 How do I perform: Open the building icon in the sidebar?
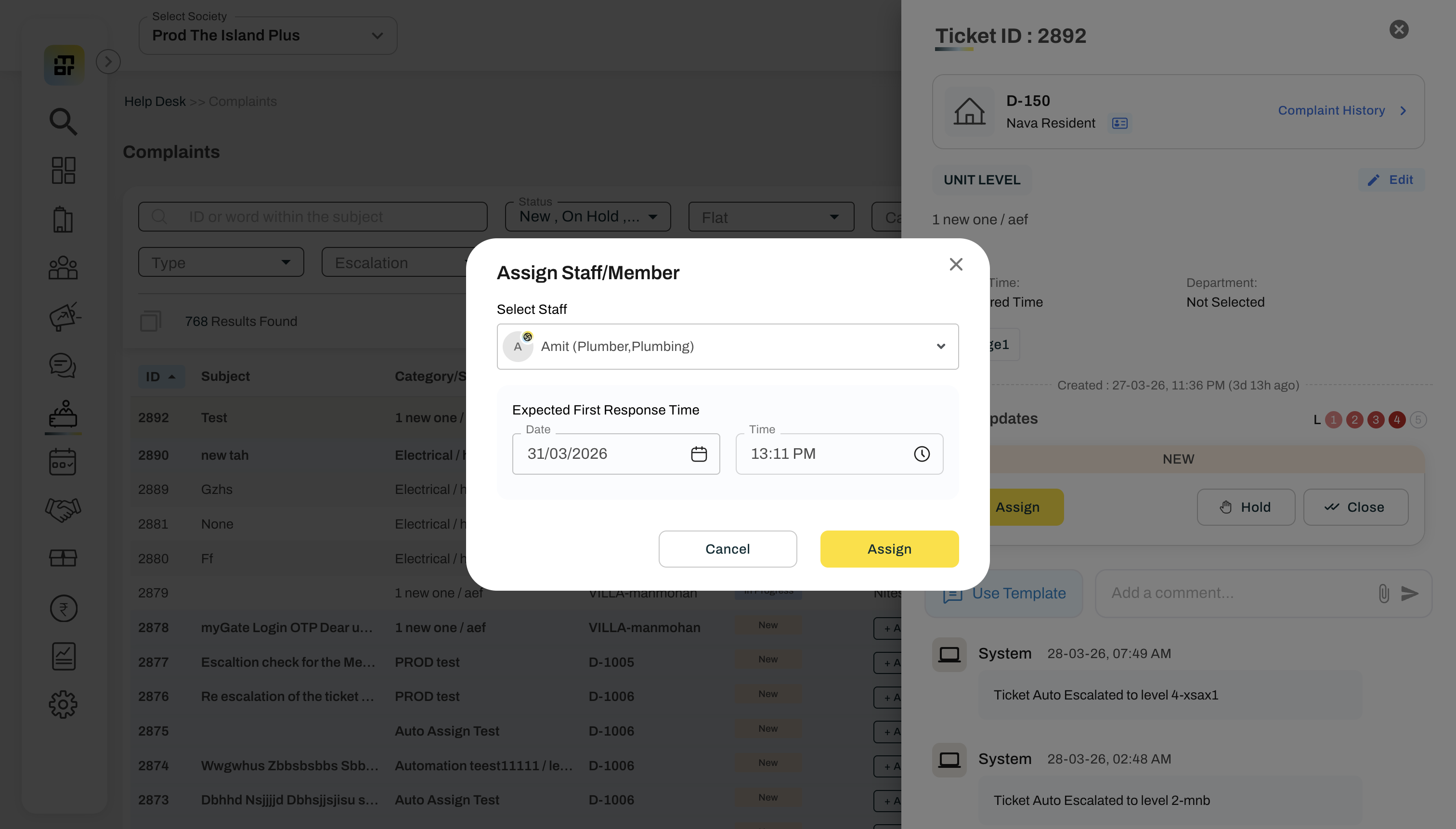pyautogui.click(x=63, y=219)
